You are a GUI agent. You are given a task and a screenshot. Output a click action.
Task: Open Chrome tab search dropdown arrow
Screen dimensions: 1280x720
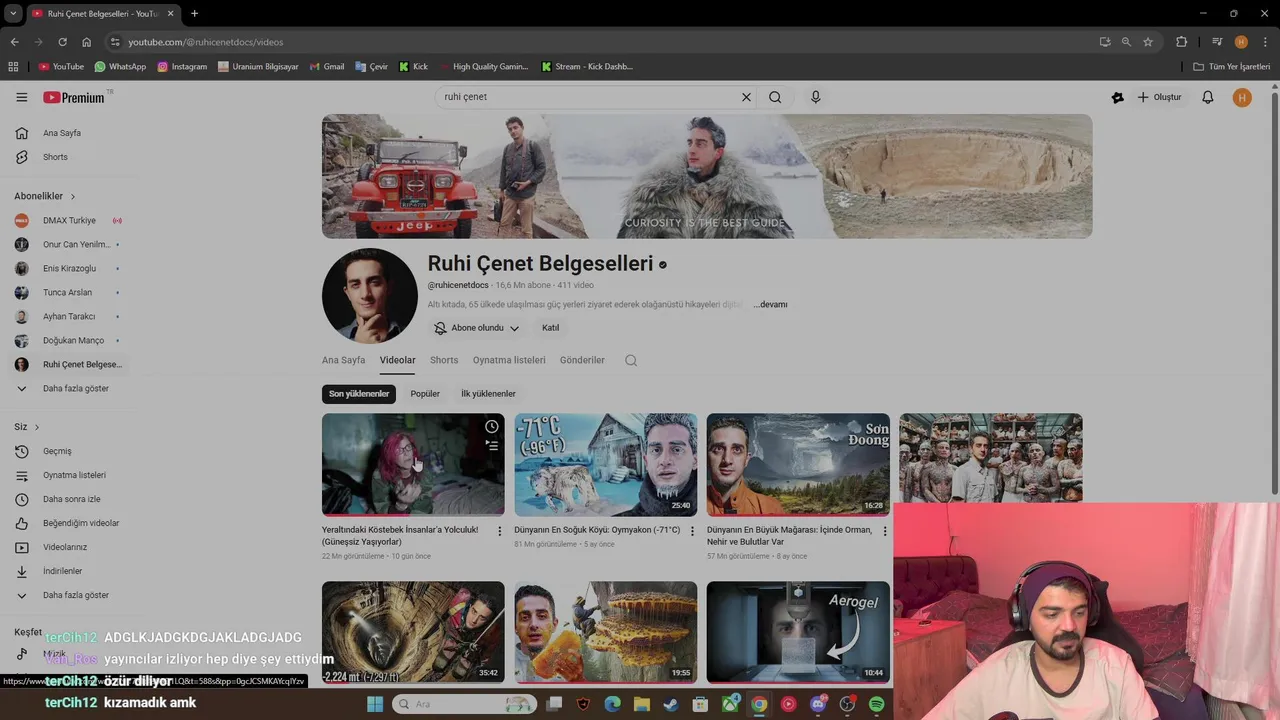coord(13,13)
